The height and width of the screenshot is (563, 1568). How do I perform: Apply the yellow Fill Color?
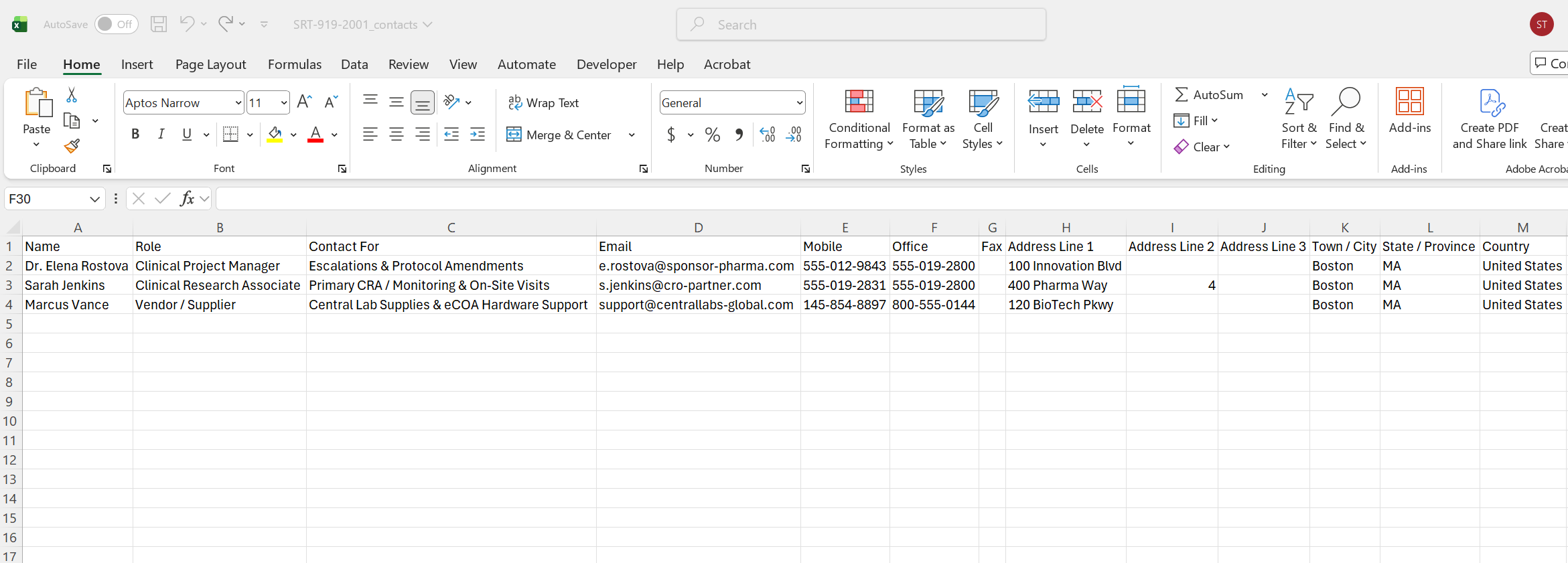pyautogui.click(x=275, y=135)
